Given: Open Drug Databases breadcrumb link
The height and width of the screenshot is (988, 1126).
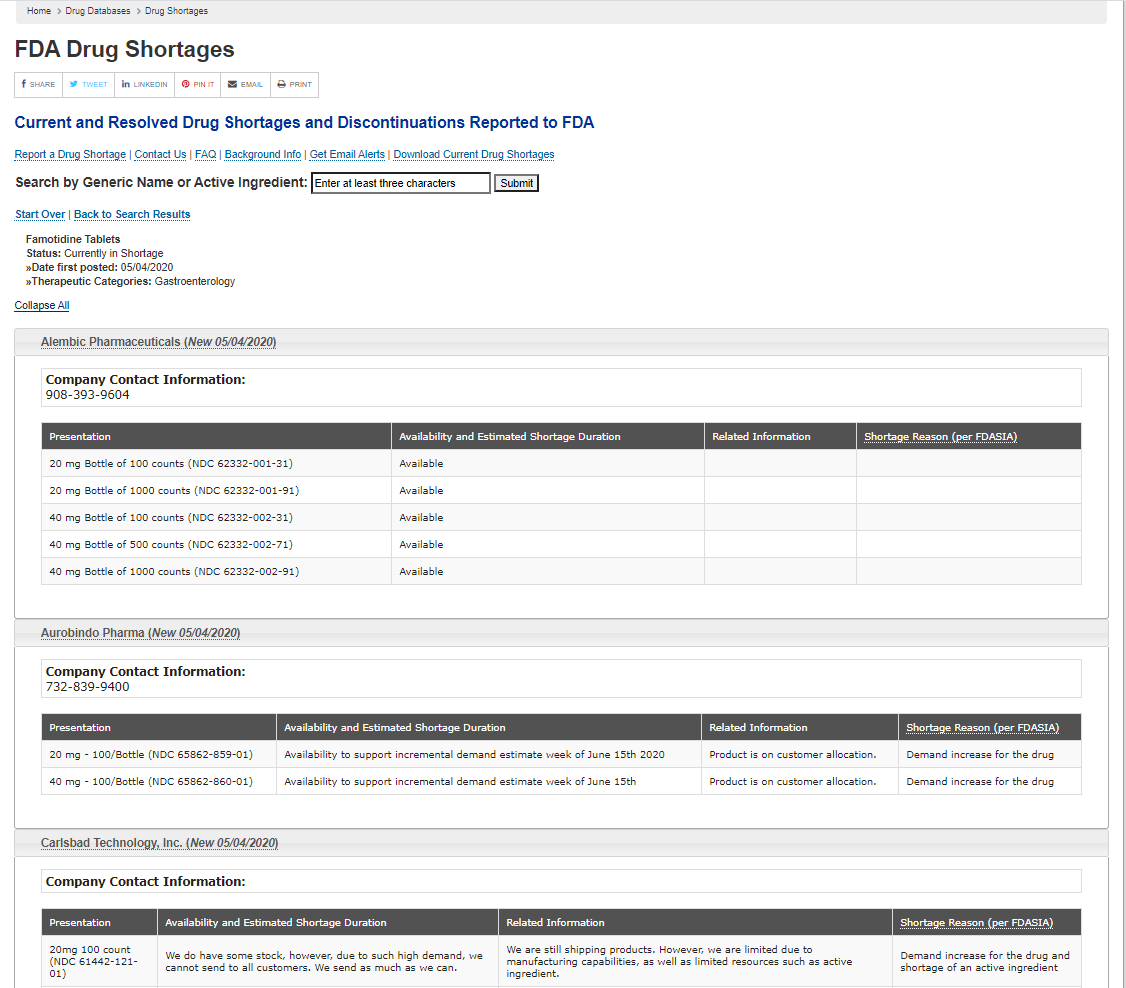Looking at the screenshot, I should [98, 11].
